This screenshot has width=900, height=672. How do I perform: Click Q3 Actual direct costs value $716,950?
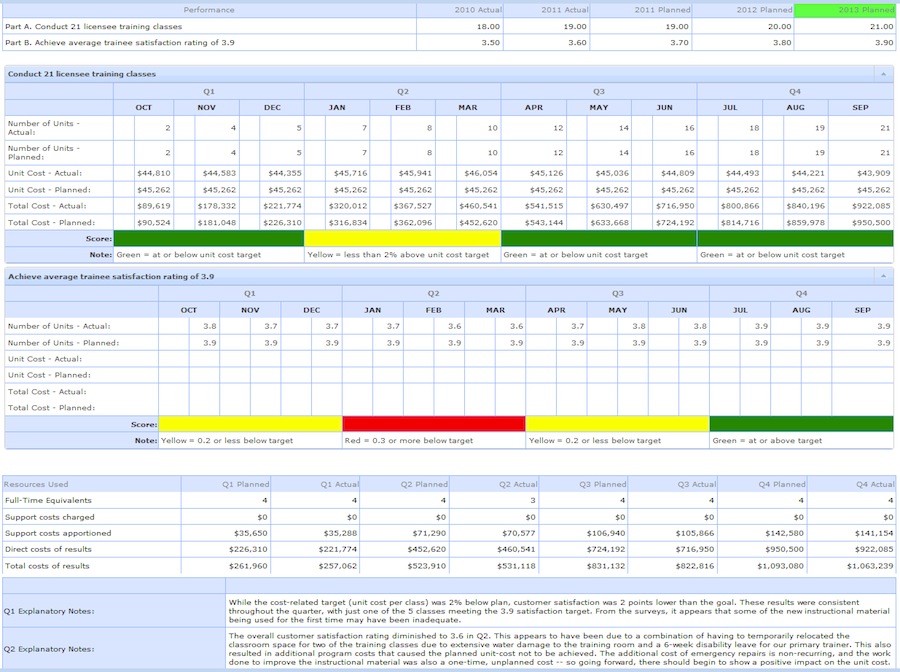pos(695,549)
